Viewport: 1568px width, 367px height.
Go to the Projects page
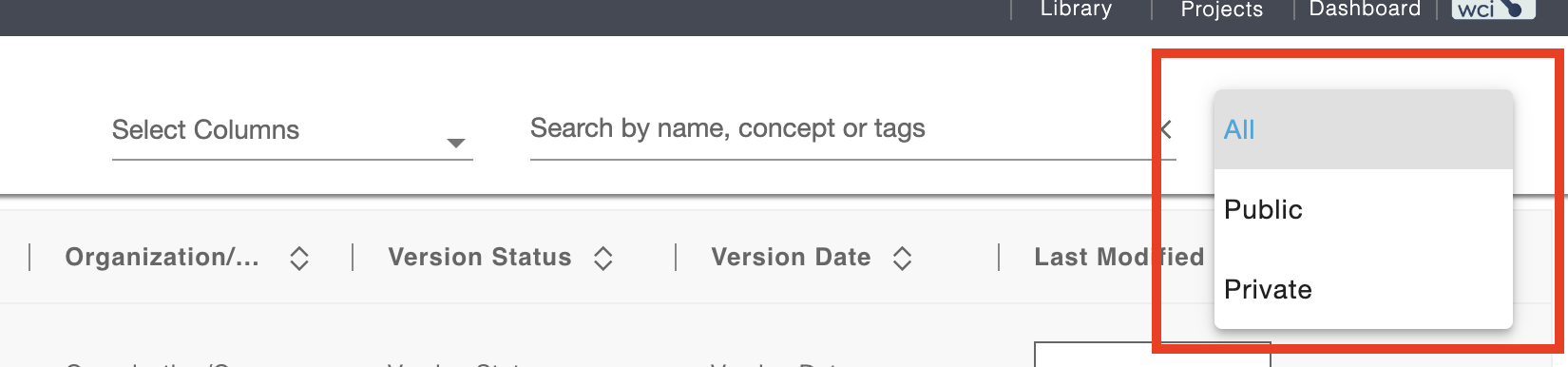(x=1221, y=10)
